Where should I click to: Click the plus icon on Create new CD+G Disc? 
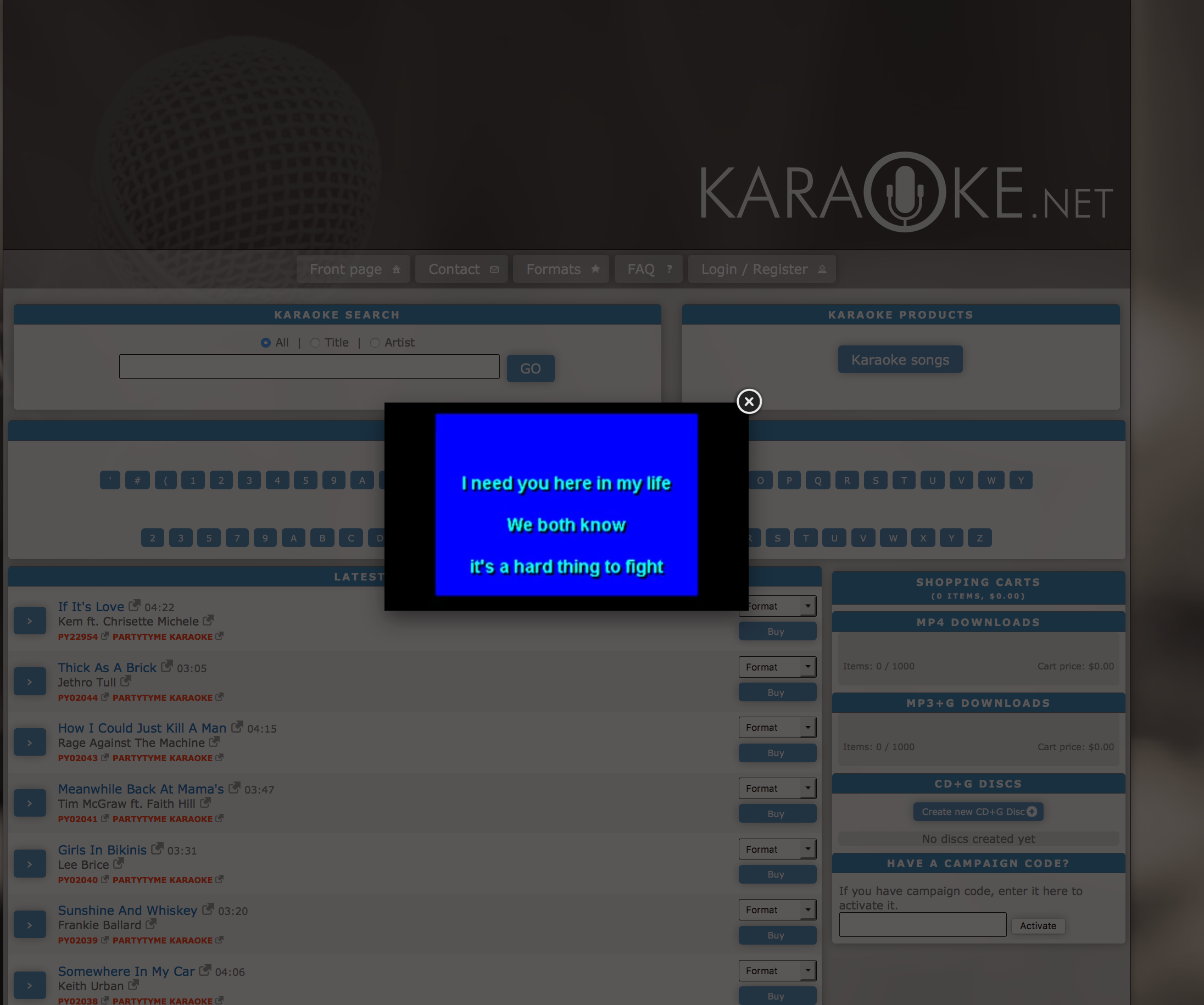[1032, 811]
